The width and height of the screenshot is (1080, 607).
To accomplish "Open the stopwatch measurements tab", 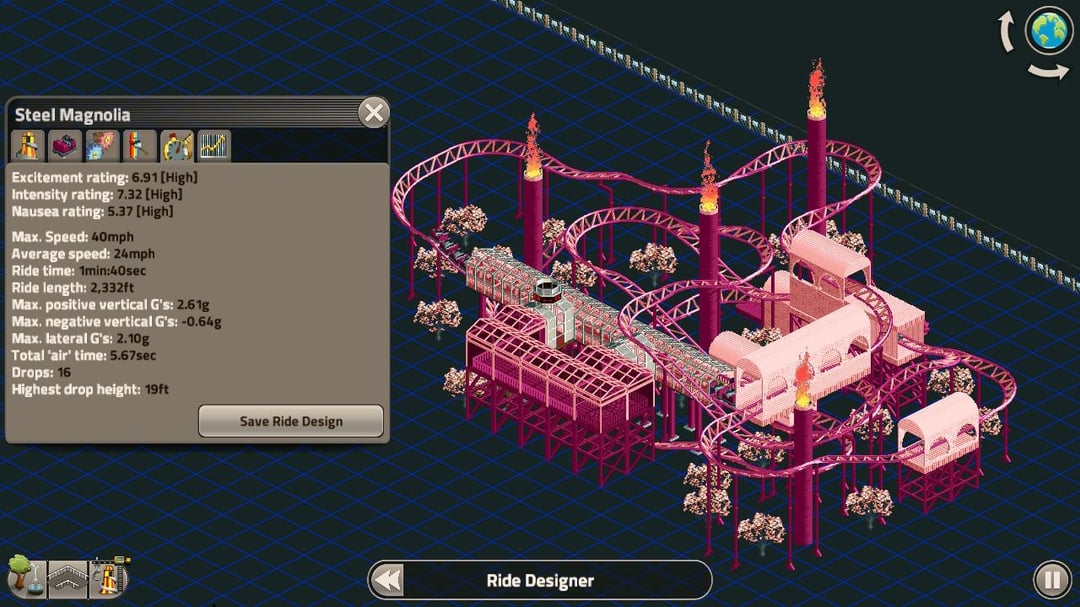I will coord(177,146).
